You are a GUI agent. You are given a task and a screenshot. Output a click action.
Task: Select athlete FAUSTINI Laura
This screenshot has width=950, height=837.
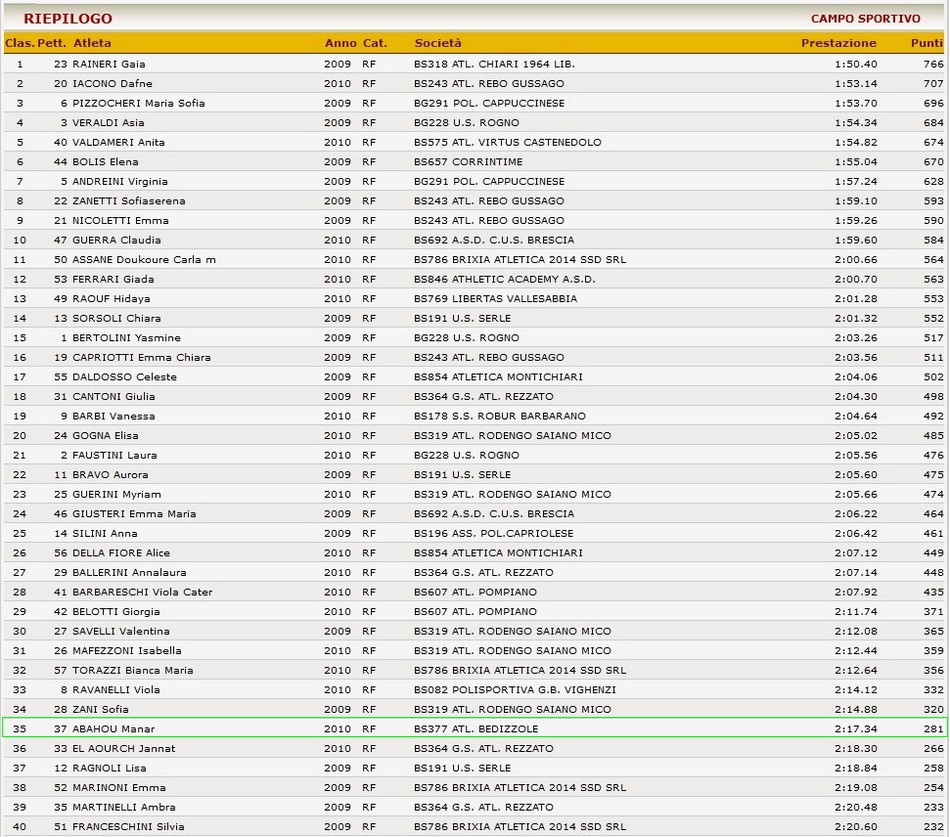click(115, 455)
